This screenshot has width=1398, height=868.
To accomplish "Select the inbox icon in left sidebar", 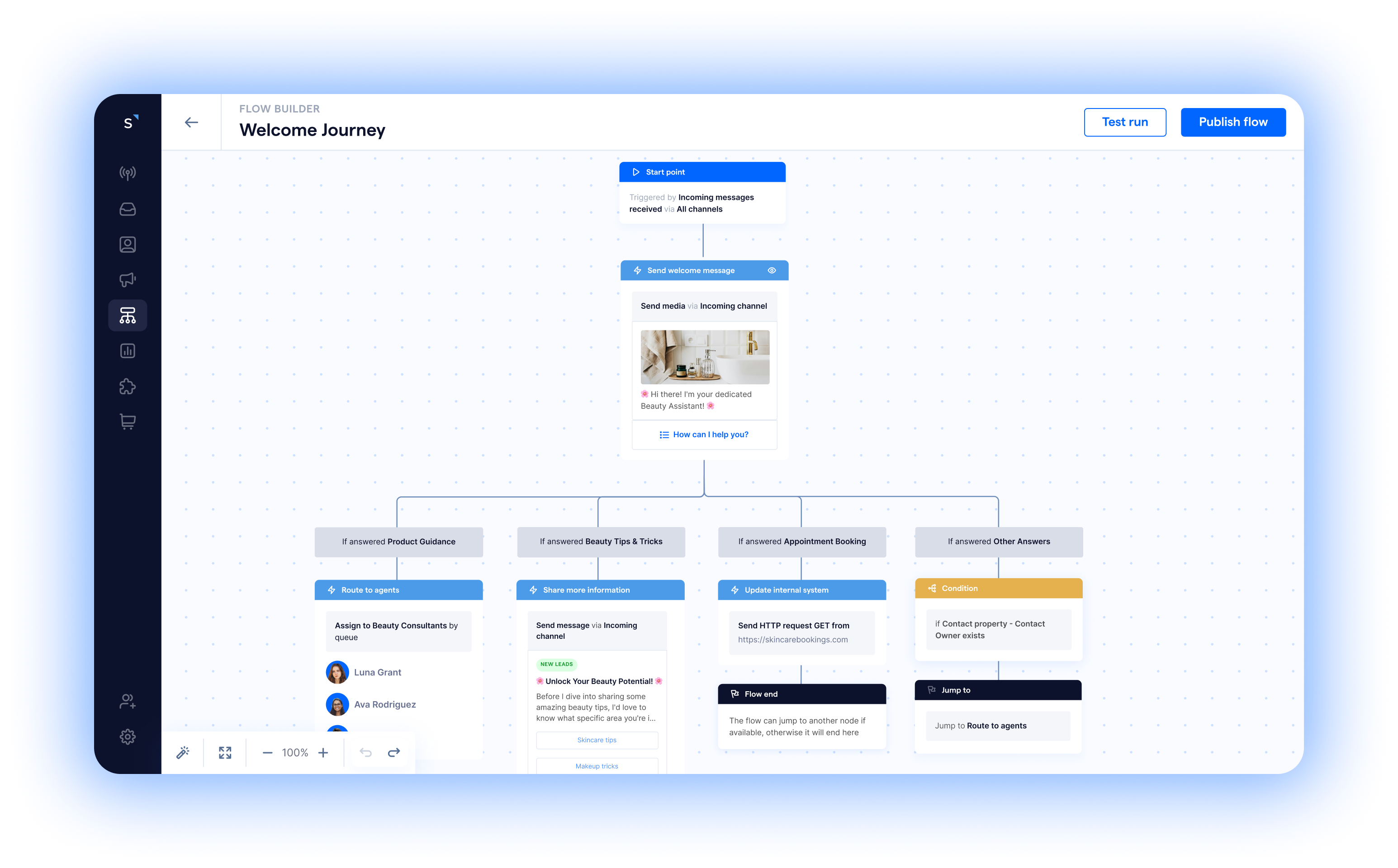I will pos(128,209).
